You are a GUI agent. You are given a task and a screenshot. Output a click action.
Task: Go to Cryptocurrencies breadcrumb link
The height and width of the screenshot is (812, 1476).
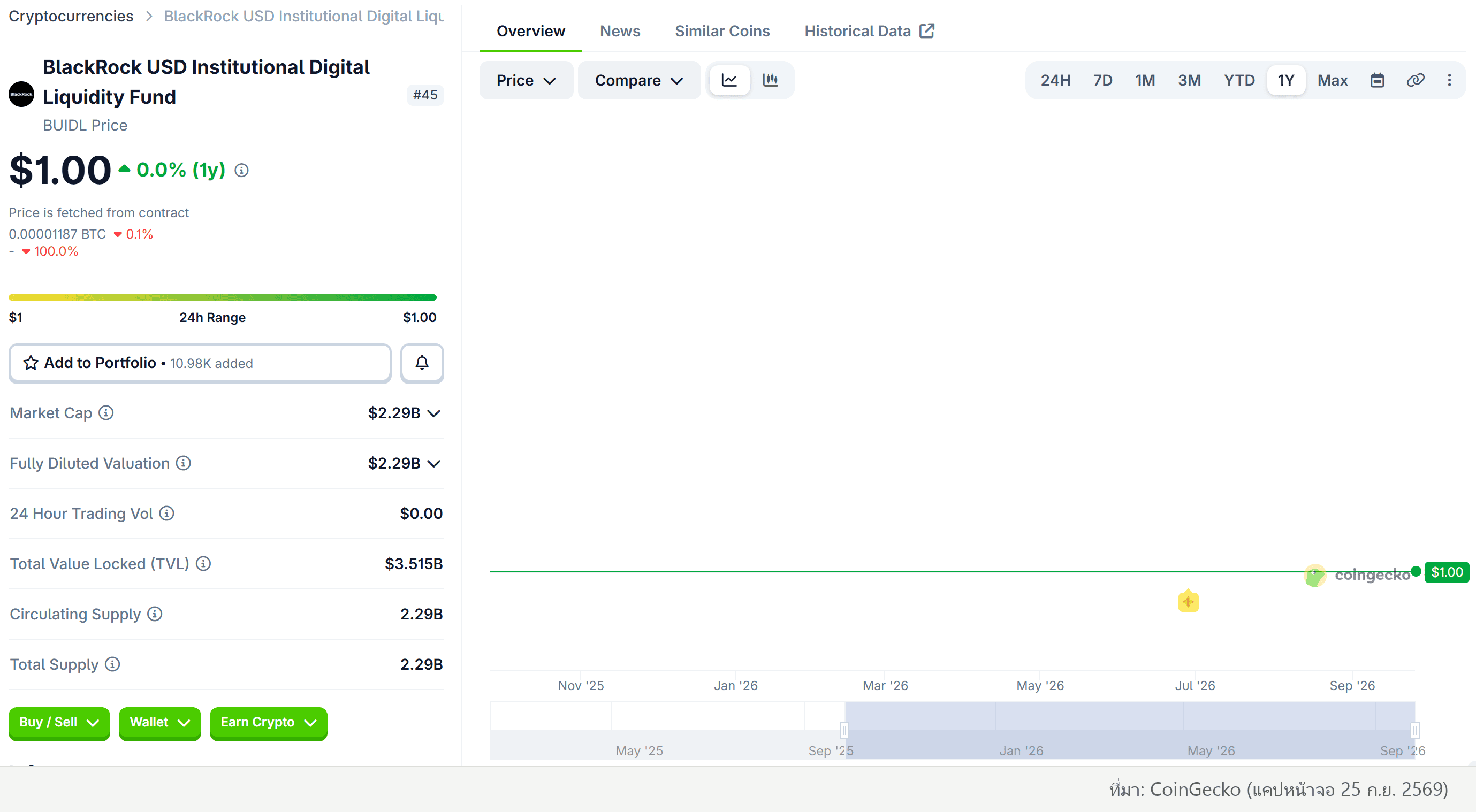[71, 16]
